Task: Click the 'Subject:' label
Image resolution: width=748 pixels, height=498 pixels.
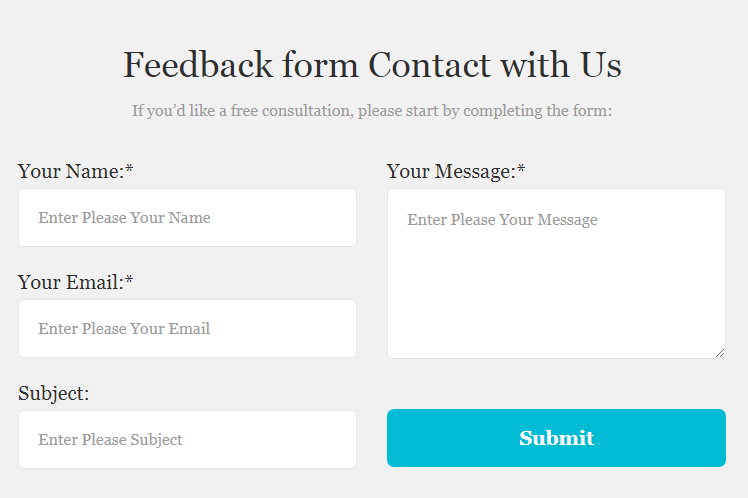Action: coord(53,394)
